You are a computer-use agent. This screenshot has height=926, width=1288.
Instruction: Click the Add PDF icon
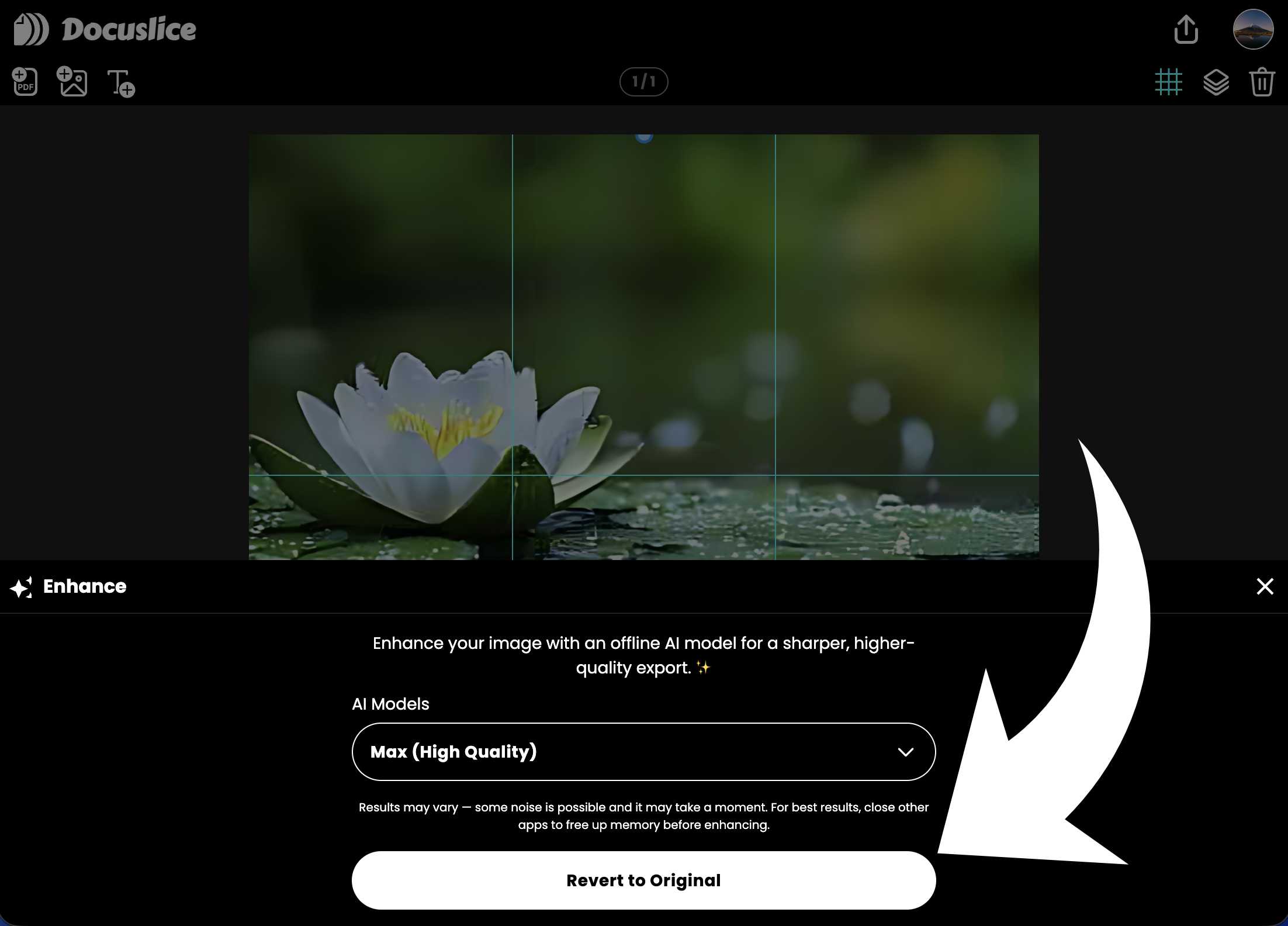pyautogui.click(x=25, y=82)
